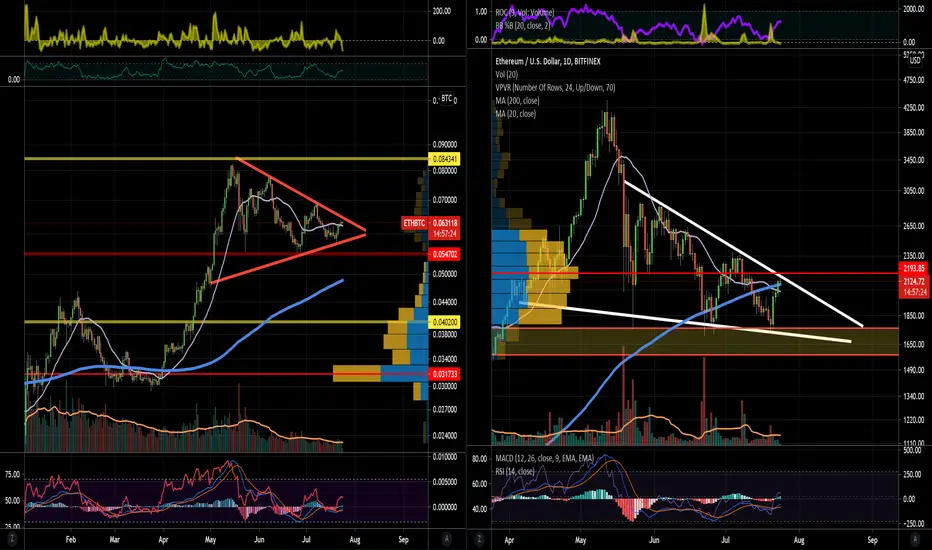Open the BTC currency selector on the left chart
The width and height of the screenshot is (932, 550).
click(x=446, y=98)
